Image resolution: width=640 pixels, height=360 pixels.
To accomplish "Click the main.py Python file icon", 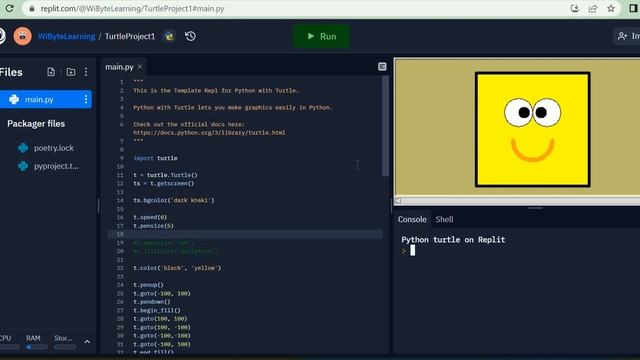I will 14,99.
